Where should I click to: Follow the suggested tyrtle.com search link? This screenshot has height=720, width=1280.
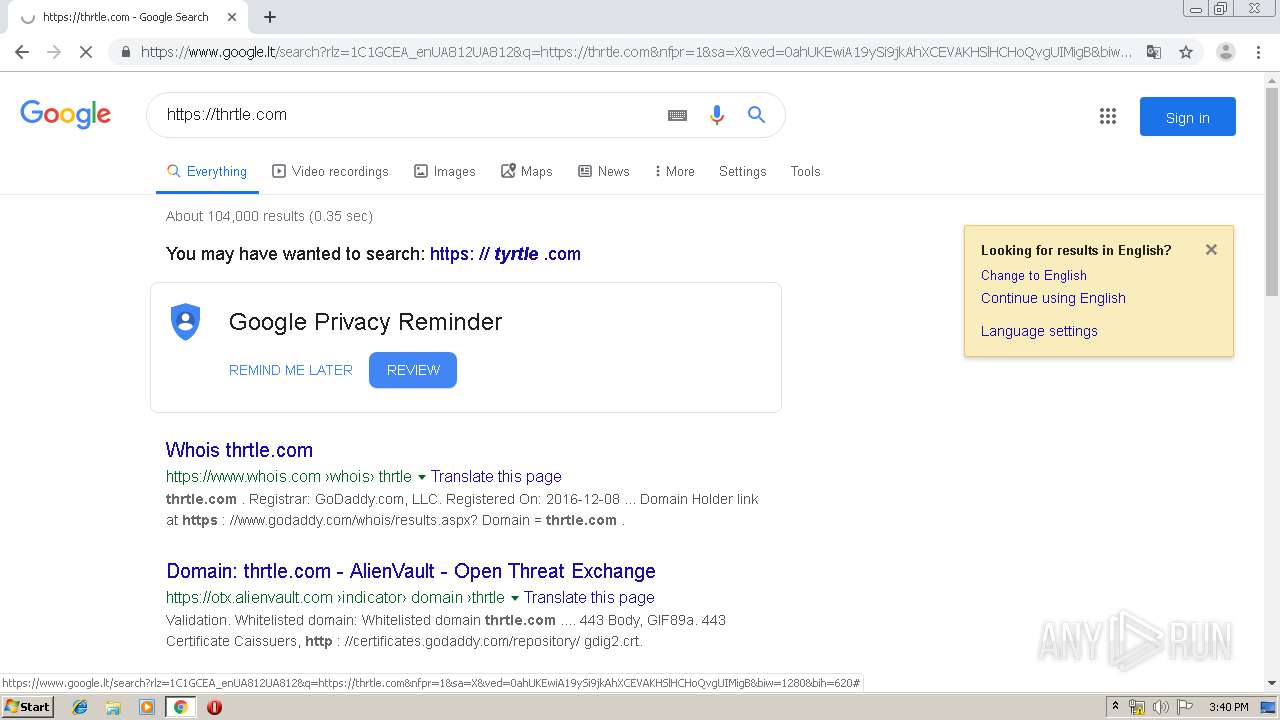pos(505,254)
